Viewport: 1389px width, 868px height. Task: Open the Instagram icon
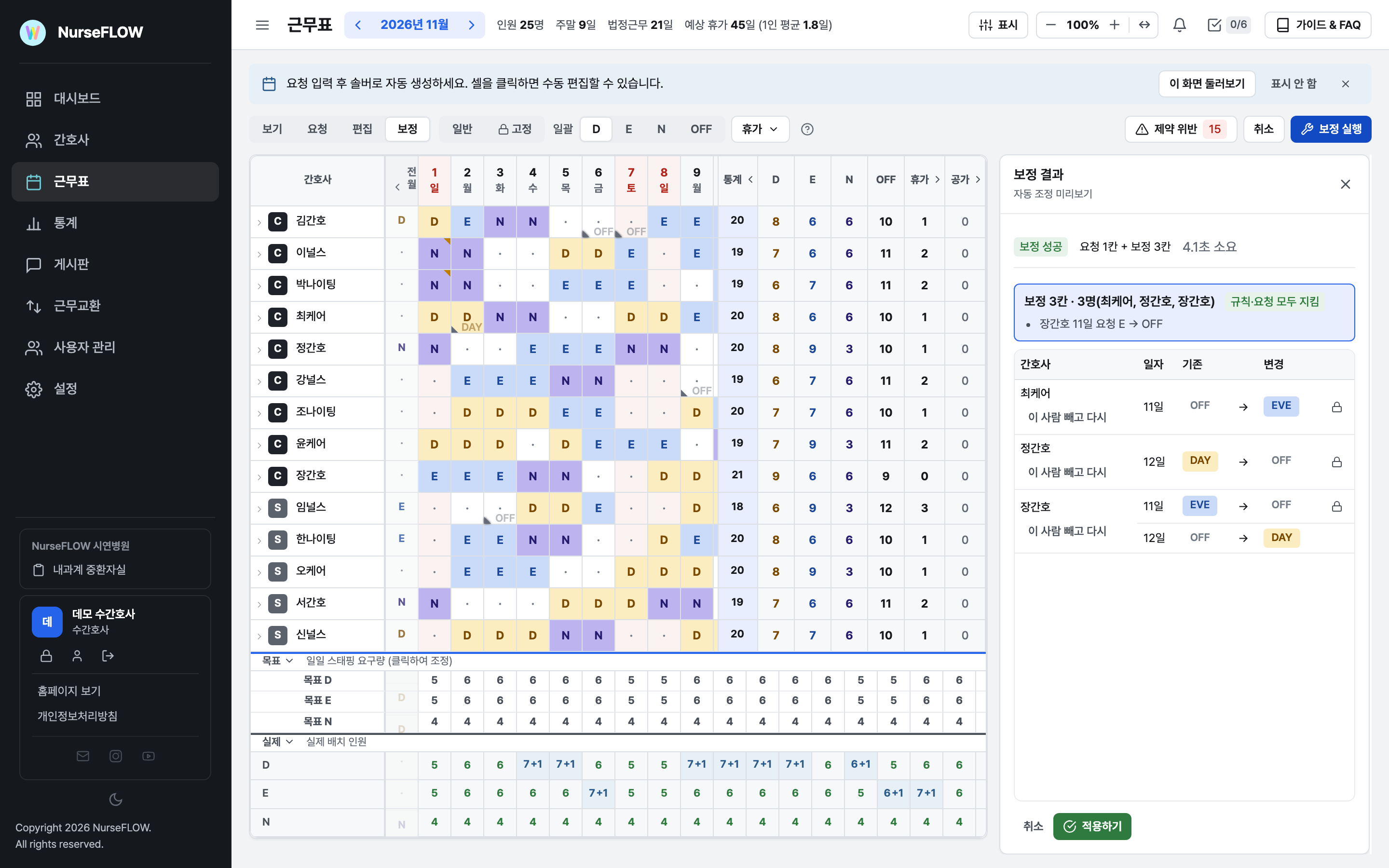115,756
